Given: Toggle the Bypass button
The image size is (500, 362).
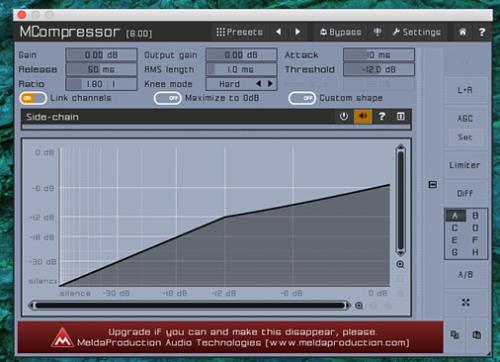Looking at the screenshot, I should pos(341,32).
